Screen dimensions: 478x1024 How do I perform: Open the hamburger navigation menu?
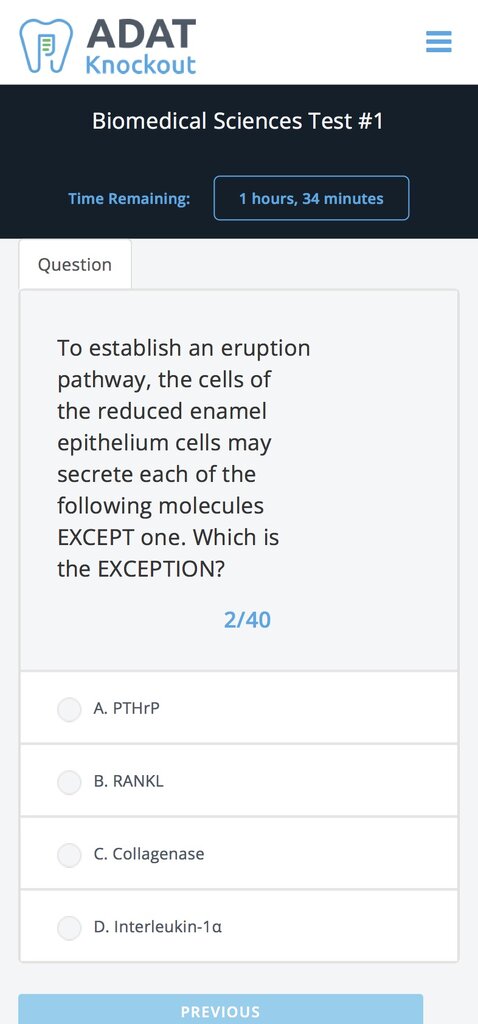click(x=438, y=42)
